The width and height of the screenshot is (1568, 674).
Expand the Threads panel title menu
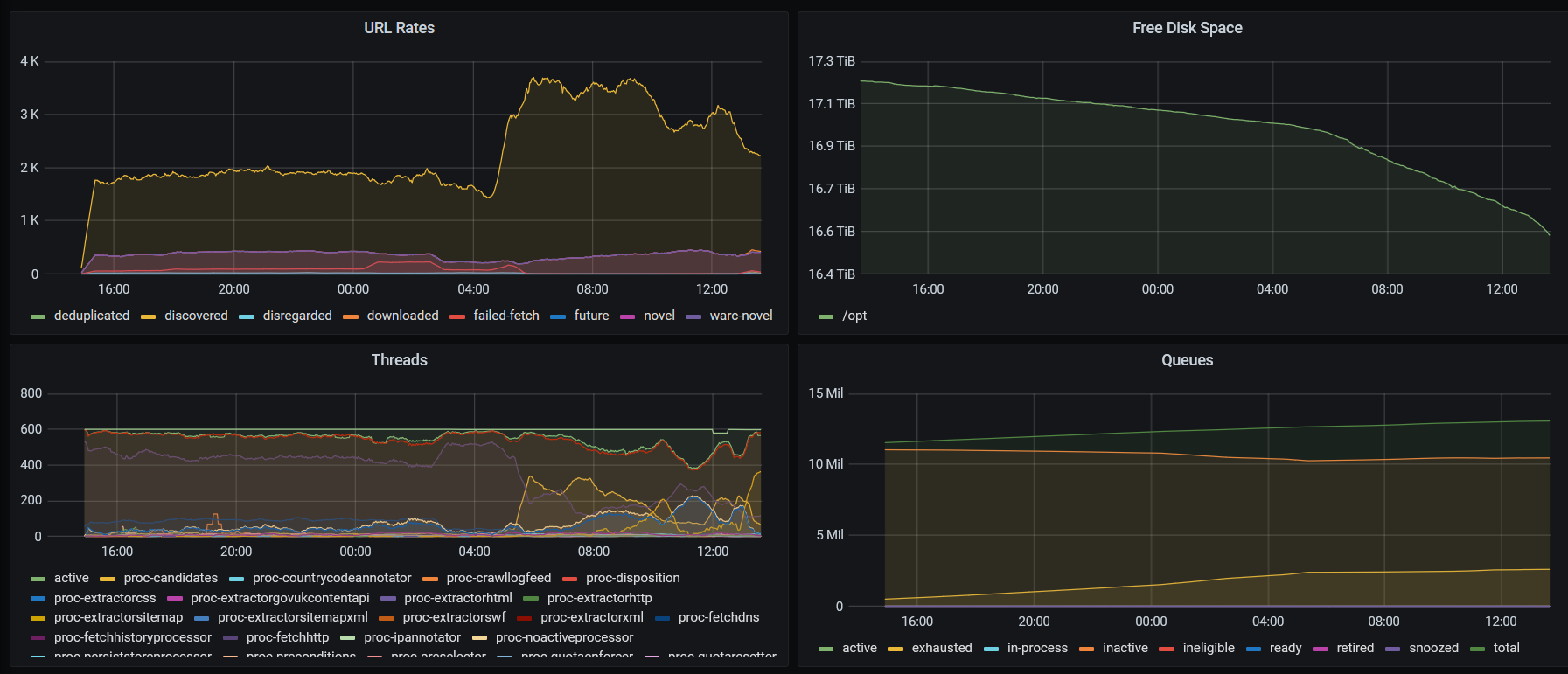pos(399,360)
